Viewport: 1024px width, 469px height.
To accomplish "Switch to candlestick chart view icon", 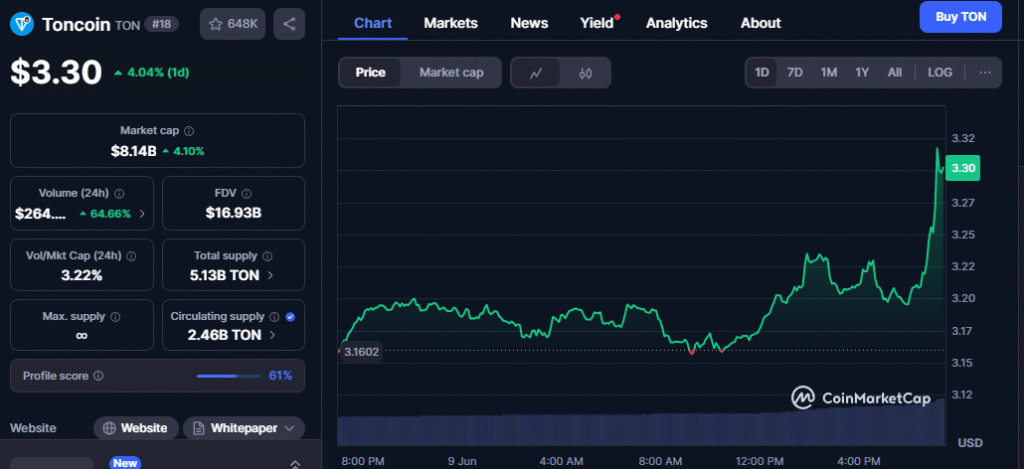I will click(x=585, y=73).
